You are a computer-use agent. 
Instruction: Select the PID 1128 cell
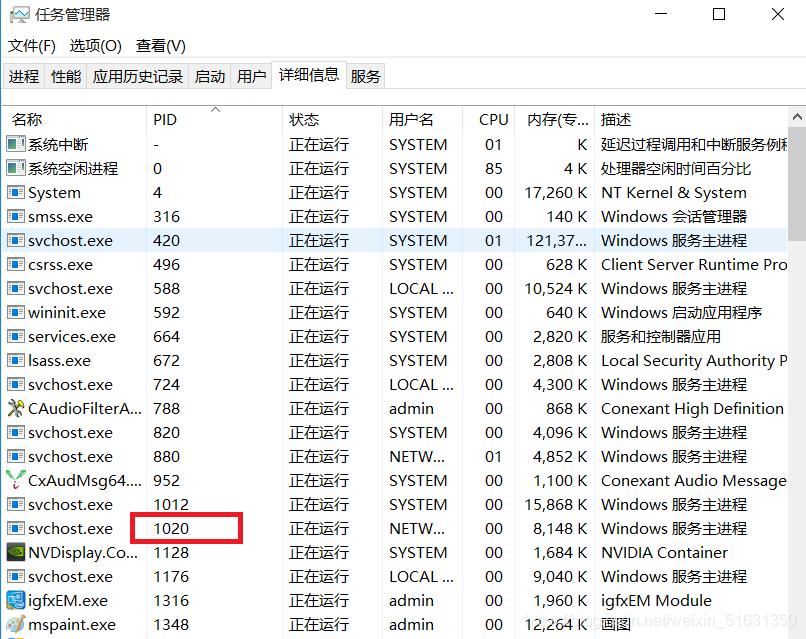pos(214,552)
